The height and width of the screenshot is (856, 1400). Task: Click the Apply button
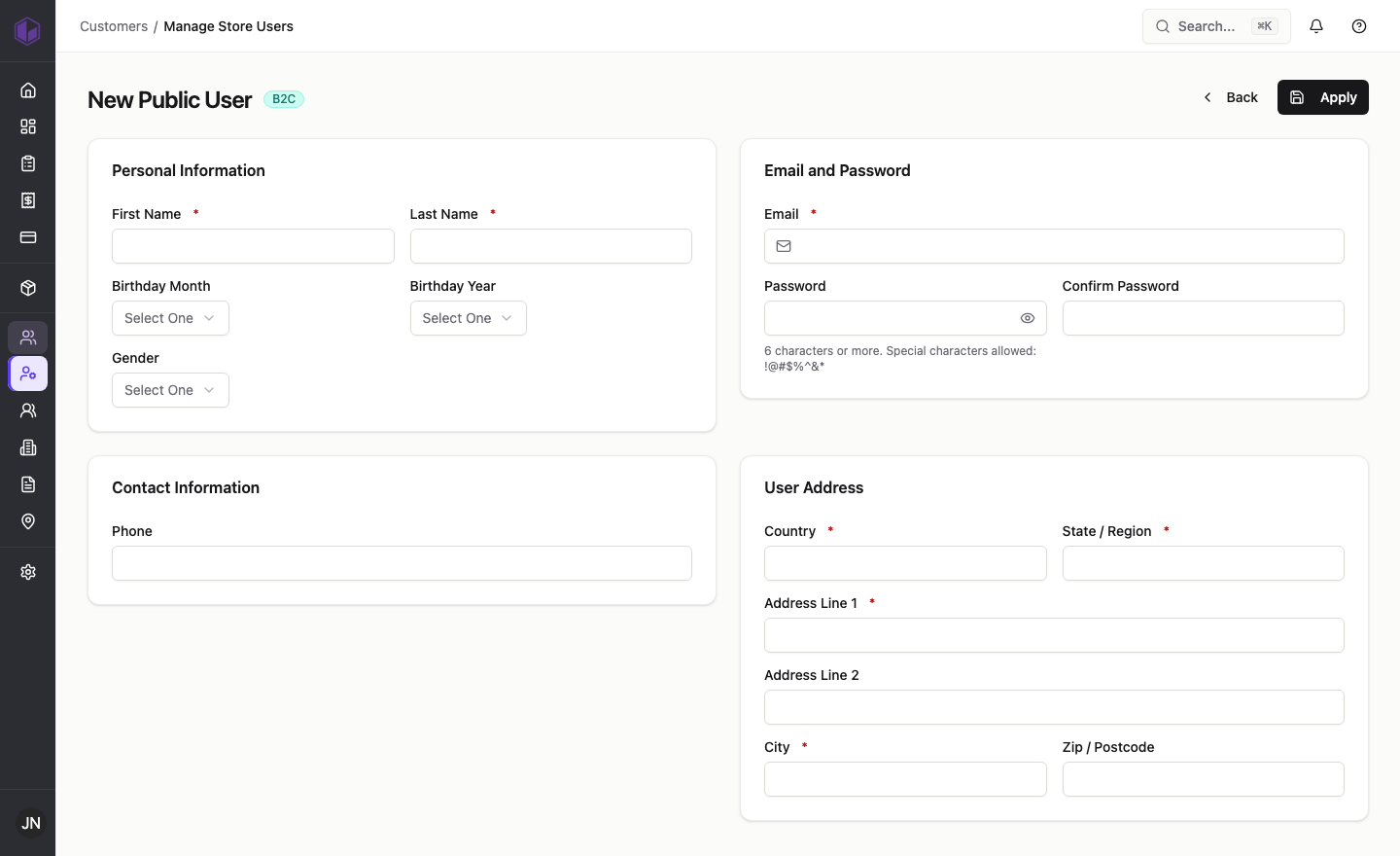coord(1323,97)
